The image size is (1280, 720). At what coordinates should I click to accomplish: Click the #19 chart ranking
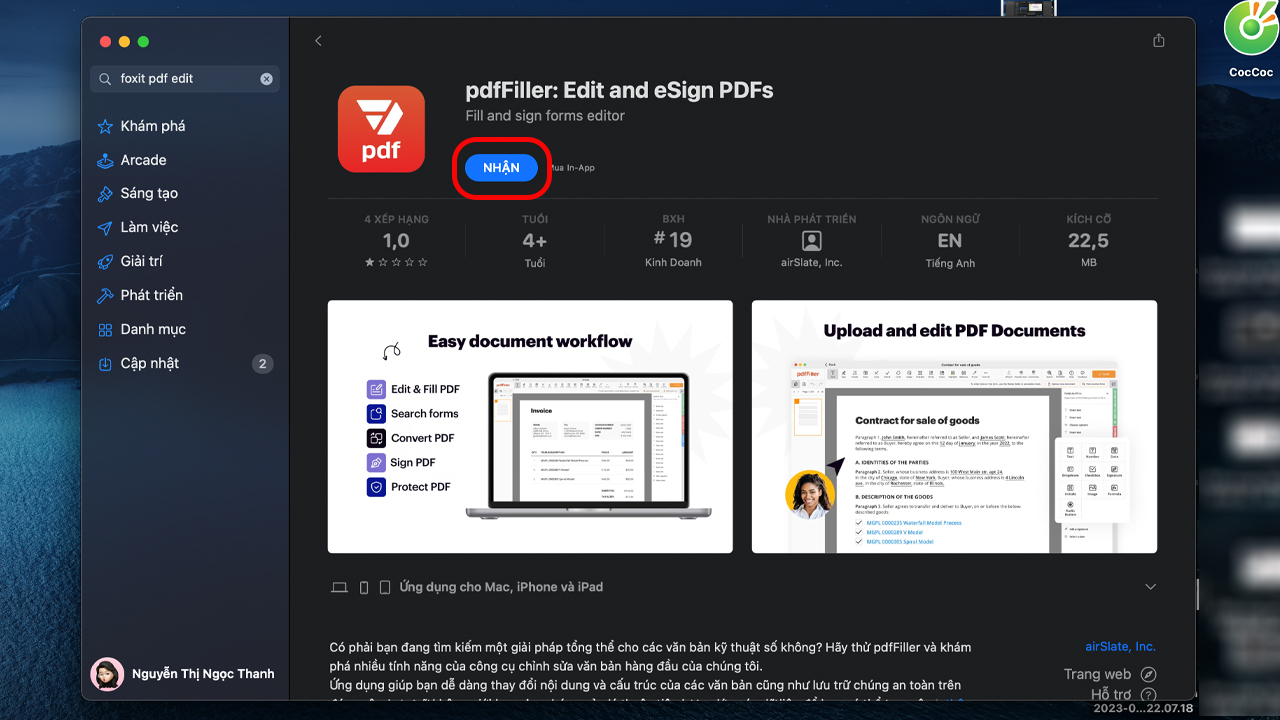[673, 240]
